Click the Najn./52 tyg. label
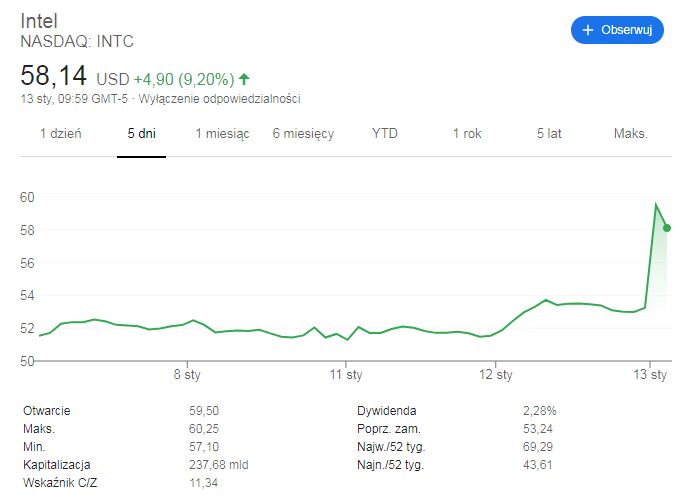The width and height of the screenshot is (680, 500). point(390,465)
